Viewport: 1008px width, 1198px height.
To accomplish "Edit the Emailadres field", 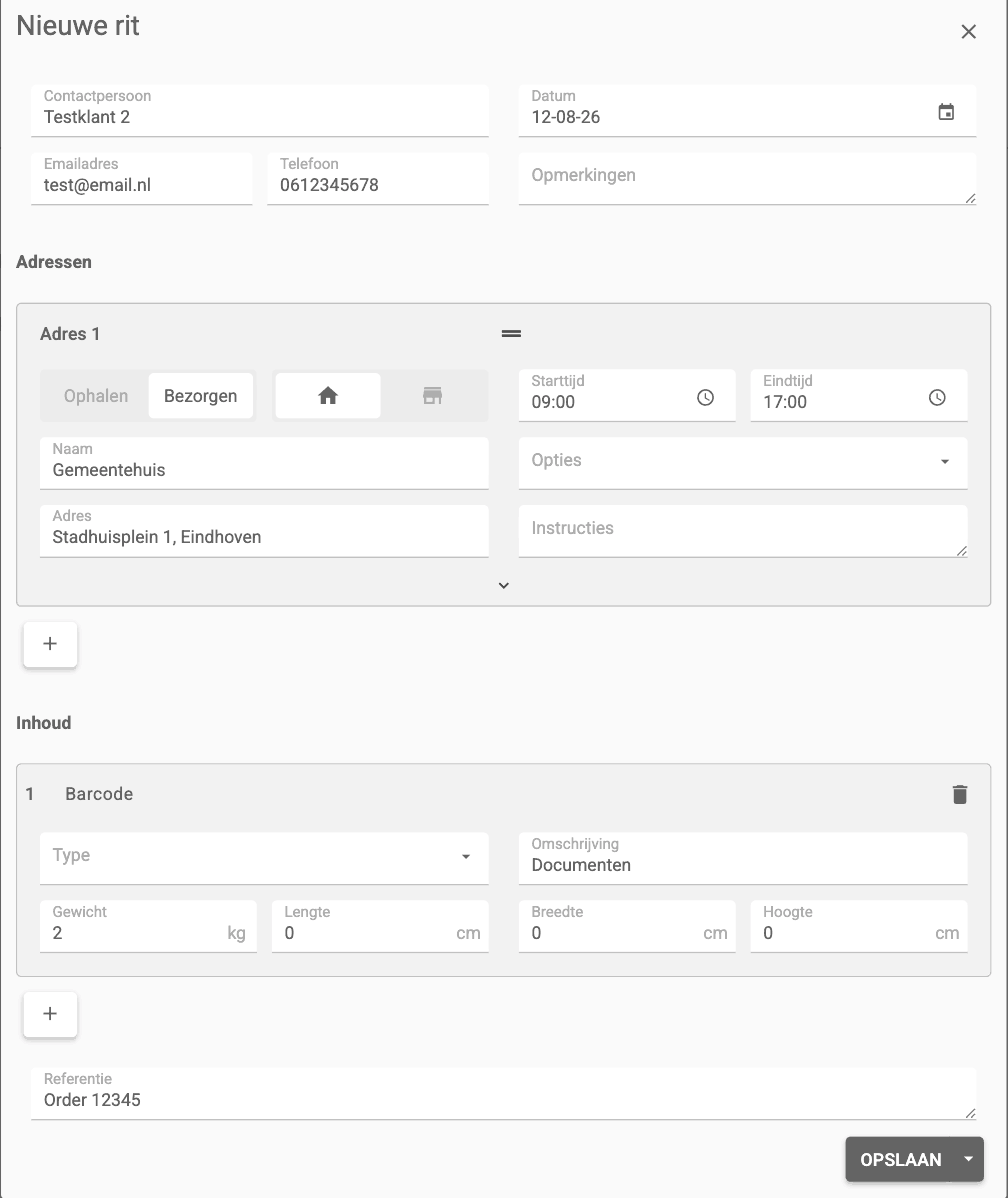I will [141, 179].
